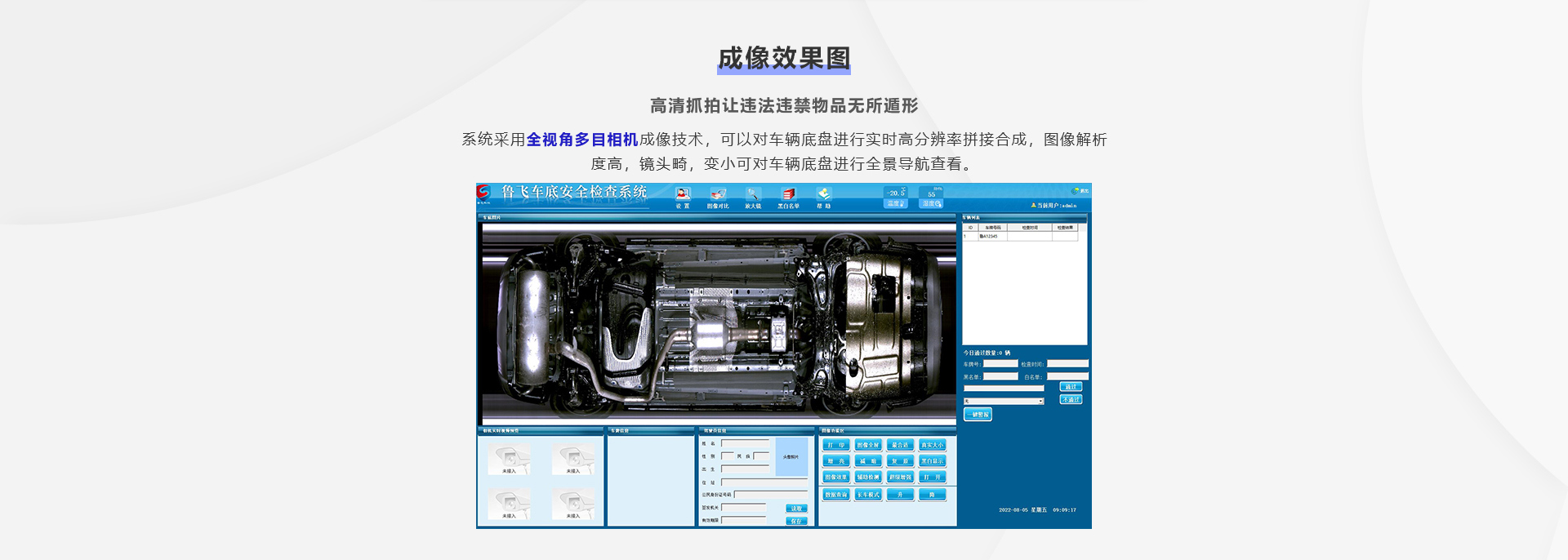Click the 检查时间 column header in vehicle list
This screenshot has height=560, width=1568.
tap(1030, 228)
